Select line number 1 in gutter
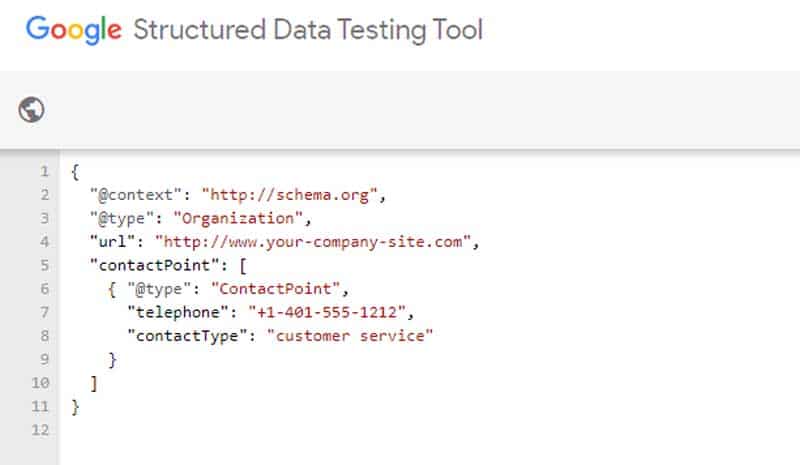Viewport: 800px width, 465px height. point(45,171)
